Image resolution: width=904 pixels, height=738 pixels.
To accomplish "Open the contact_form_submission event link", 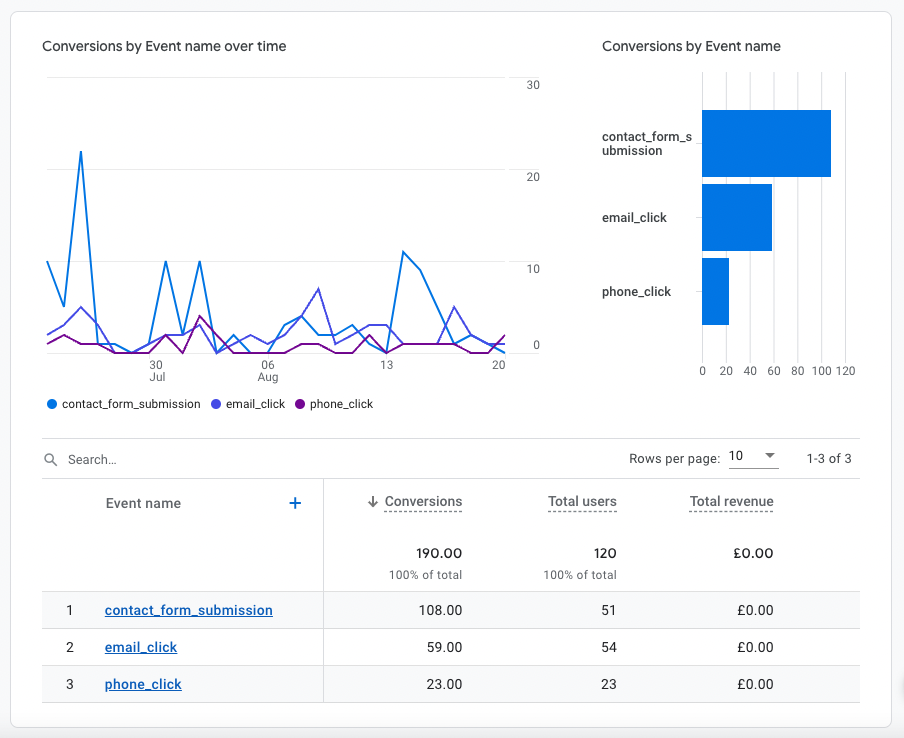I will 188,610.
